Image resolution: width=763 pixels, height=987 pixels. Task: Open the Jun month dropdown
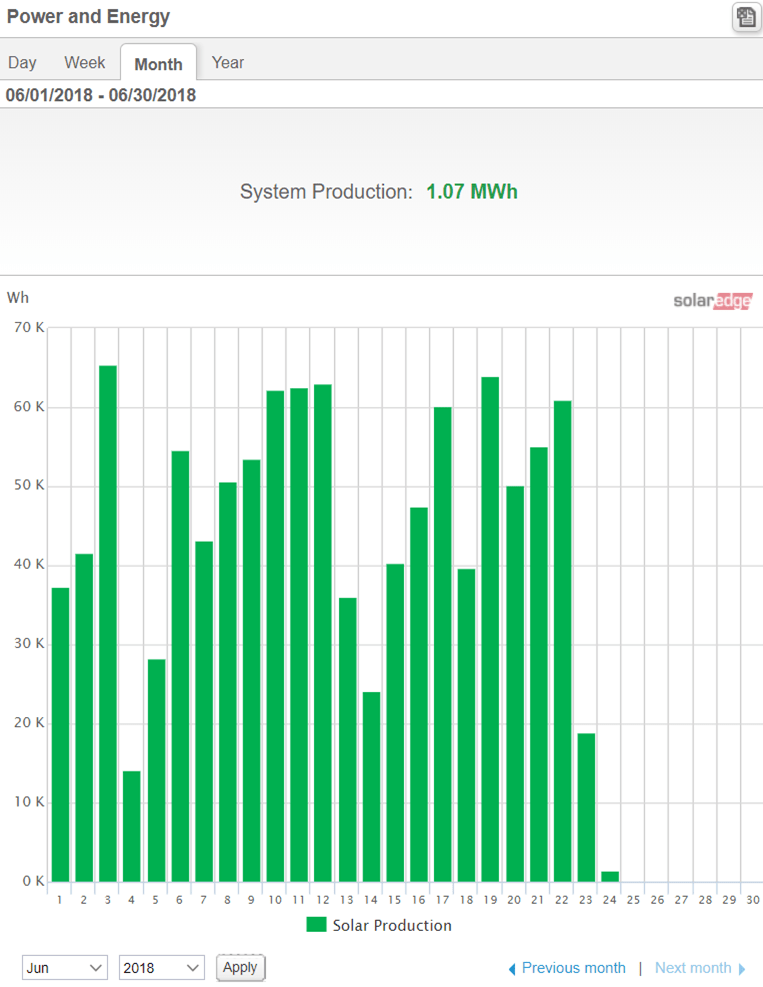(65, 968)
